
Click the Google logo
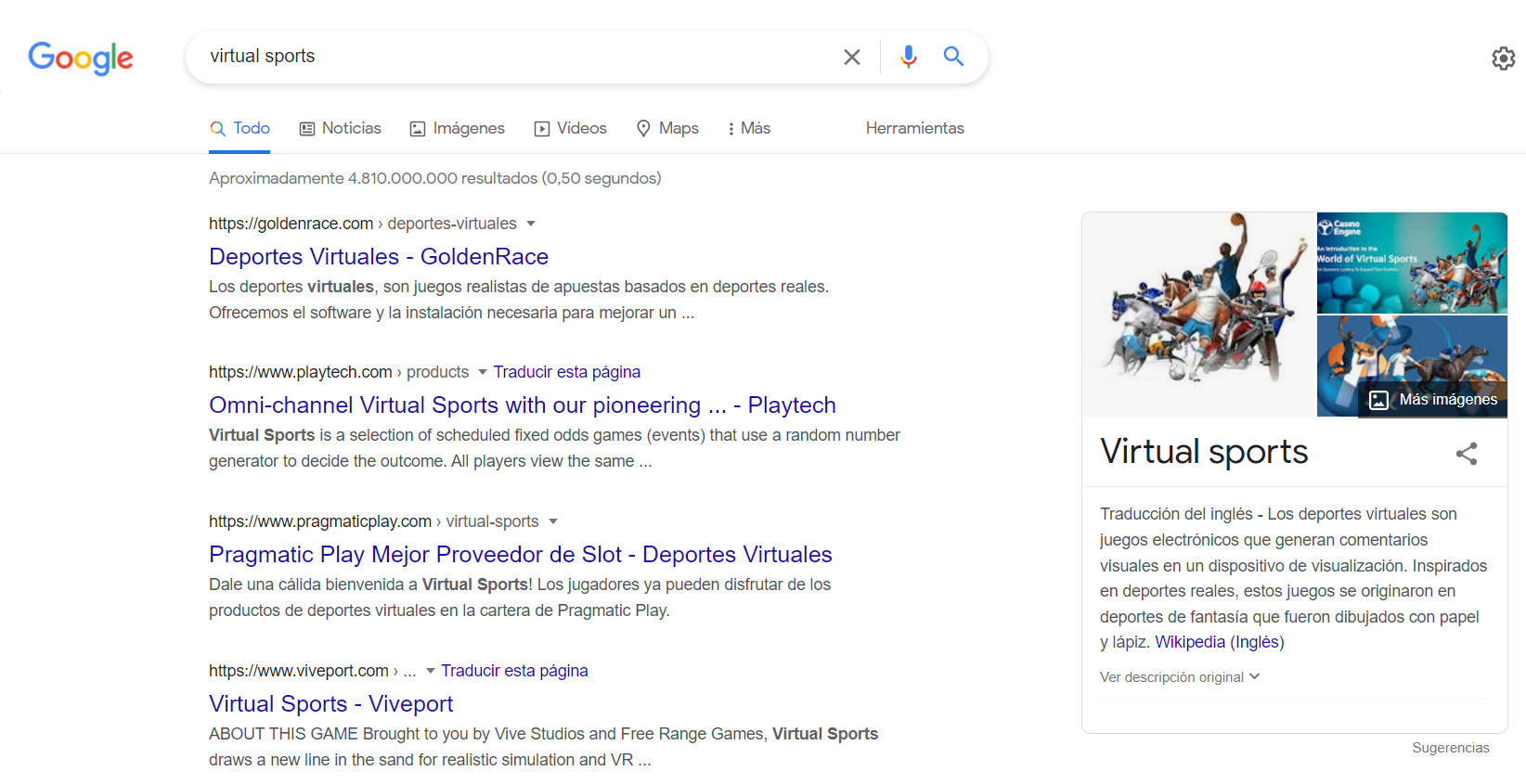point(81,58)
